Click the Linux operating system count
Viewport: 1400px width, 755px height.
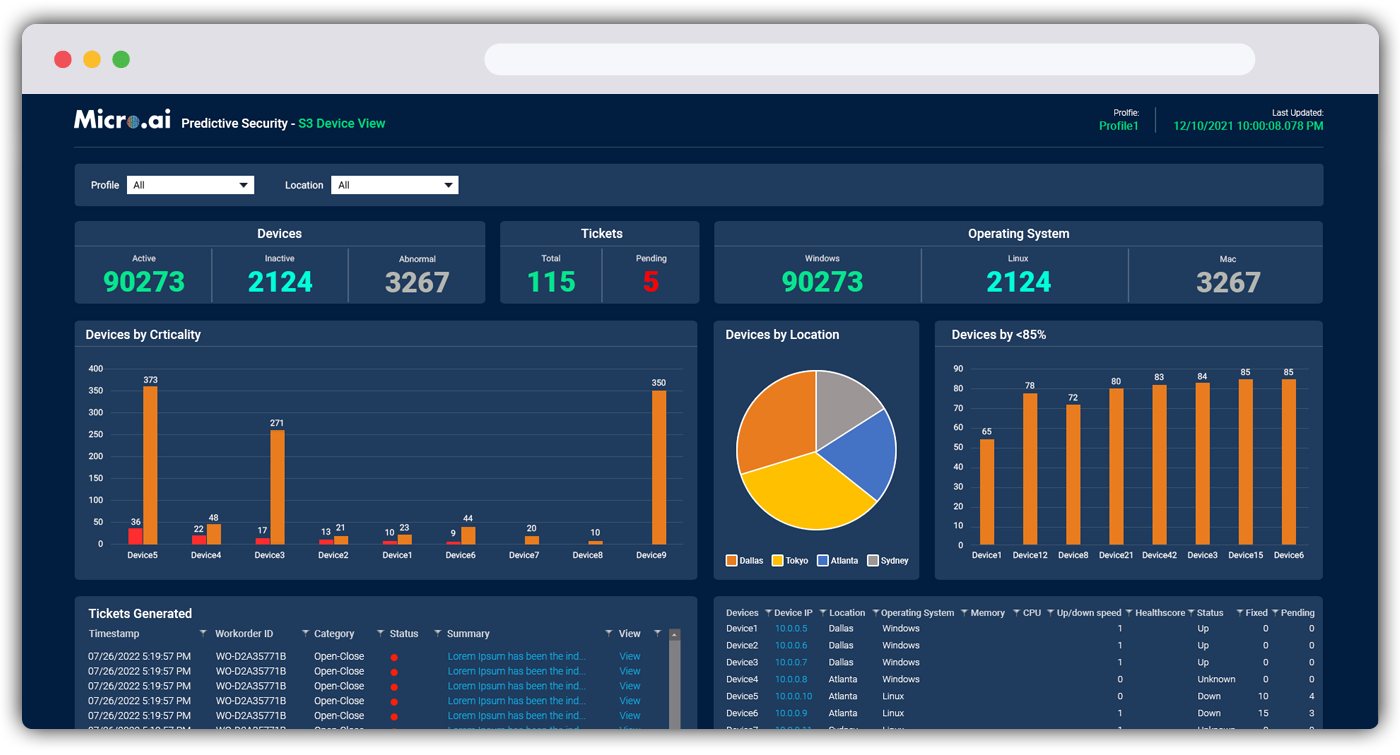pyautogui.click(x=1019, y=282)
